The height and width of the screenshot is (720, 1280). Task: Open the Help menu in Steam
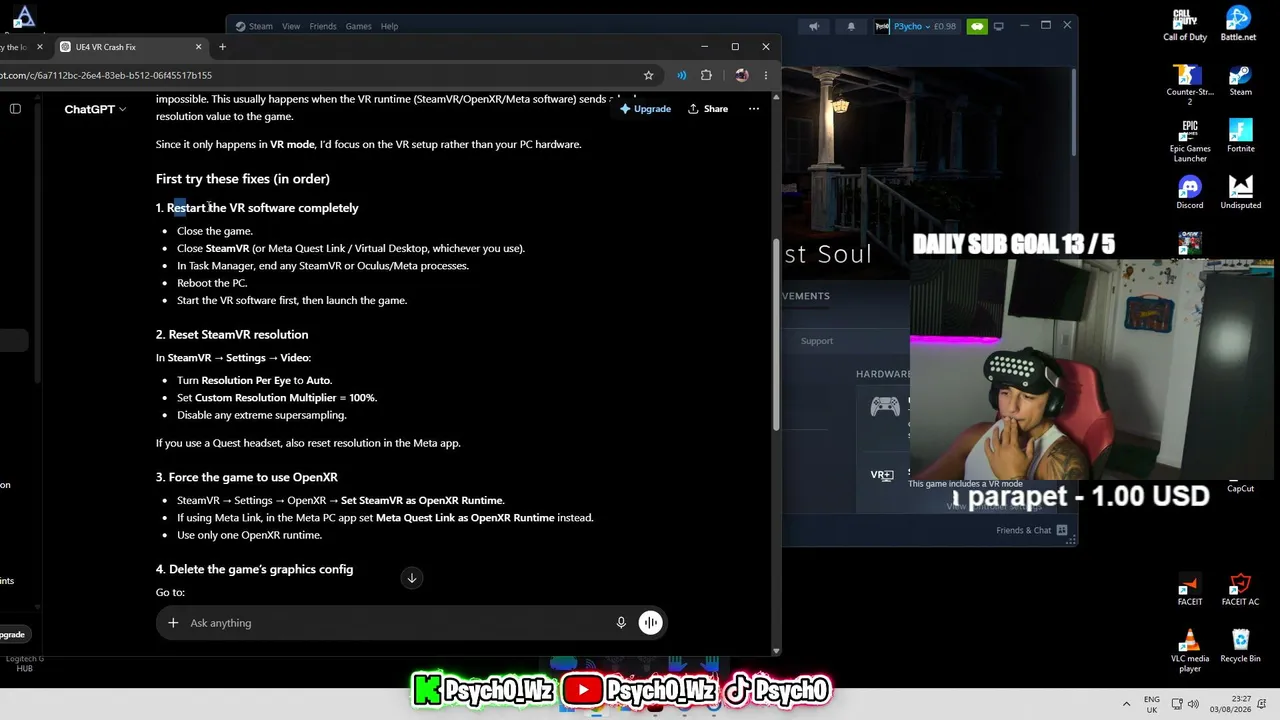tap(389, 26)
